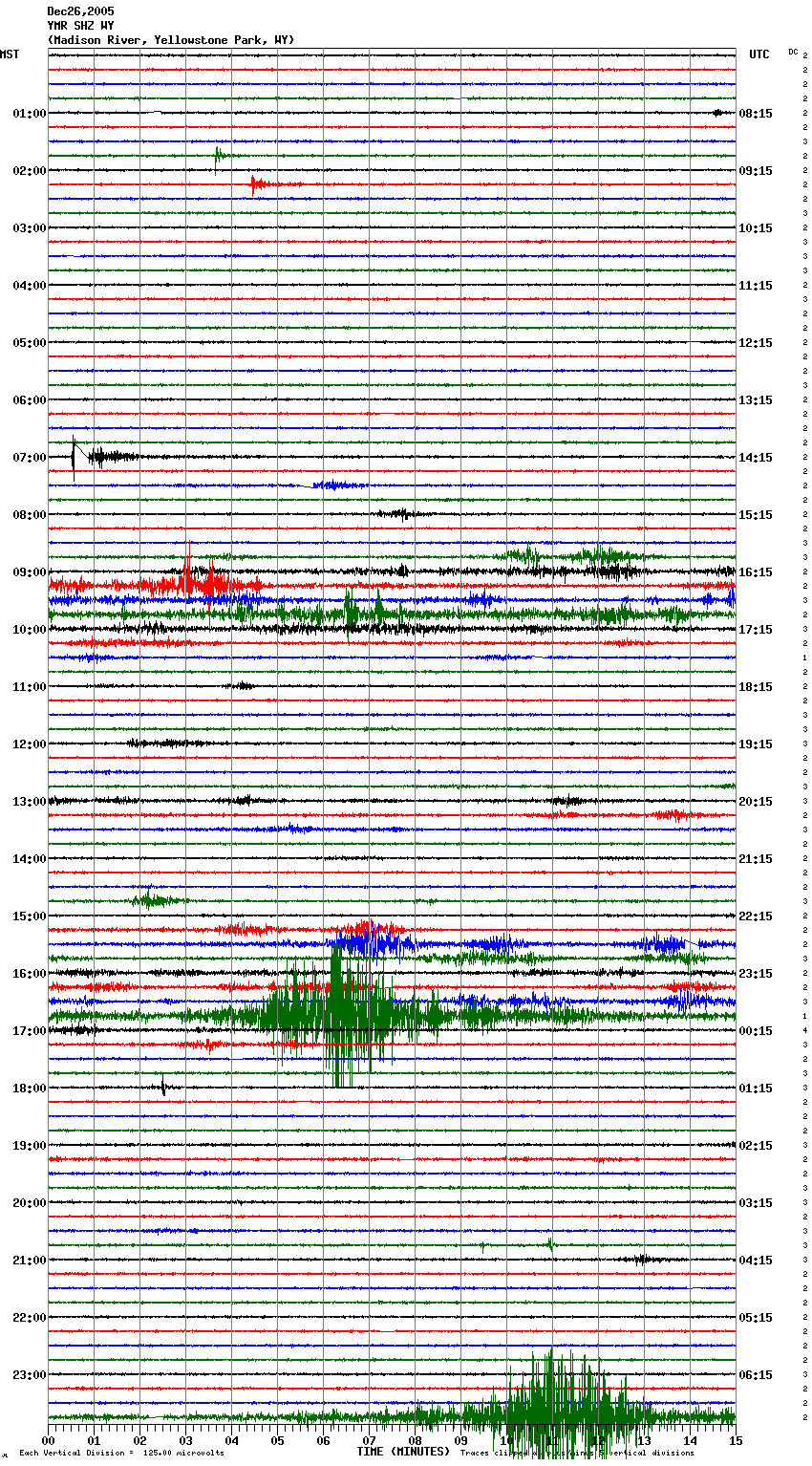812x1466 pixels.
Task: Select the 18:00 MST time label
Action: (30, 1089)
